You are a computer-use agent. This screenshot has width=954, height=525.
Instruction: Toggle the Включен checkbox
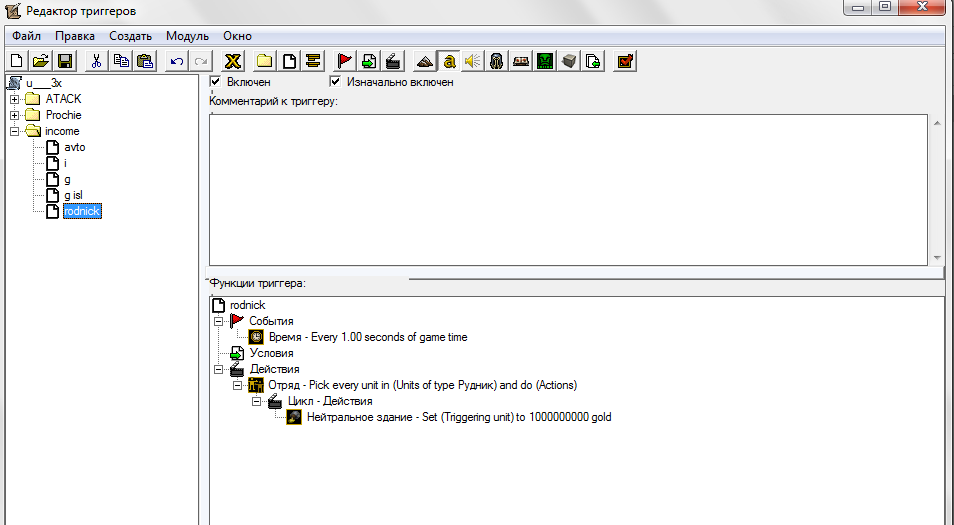[215, 82]
